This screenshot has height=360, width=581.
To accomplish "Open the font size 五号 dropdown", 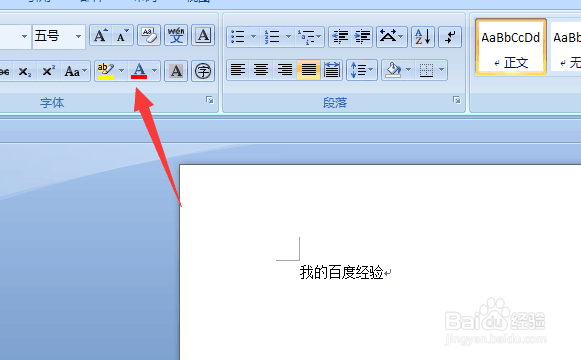I will [x=78, y=36].
